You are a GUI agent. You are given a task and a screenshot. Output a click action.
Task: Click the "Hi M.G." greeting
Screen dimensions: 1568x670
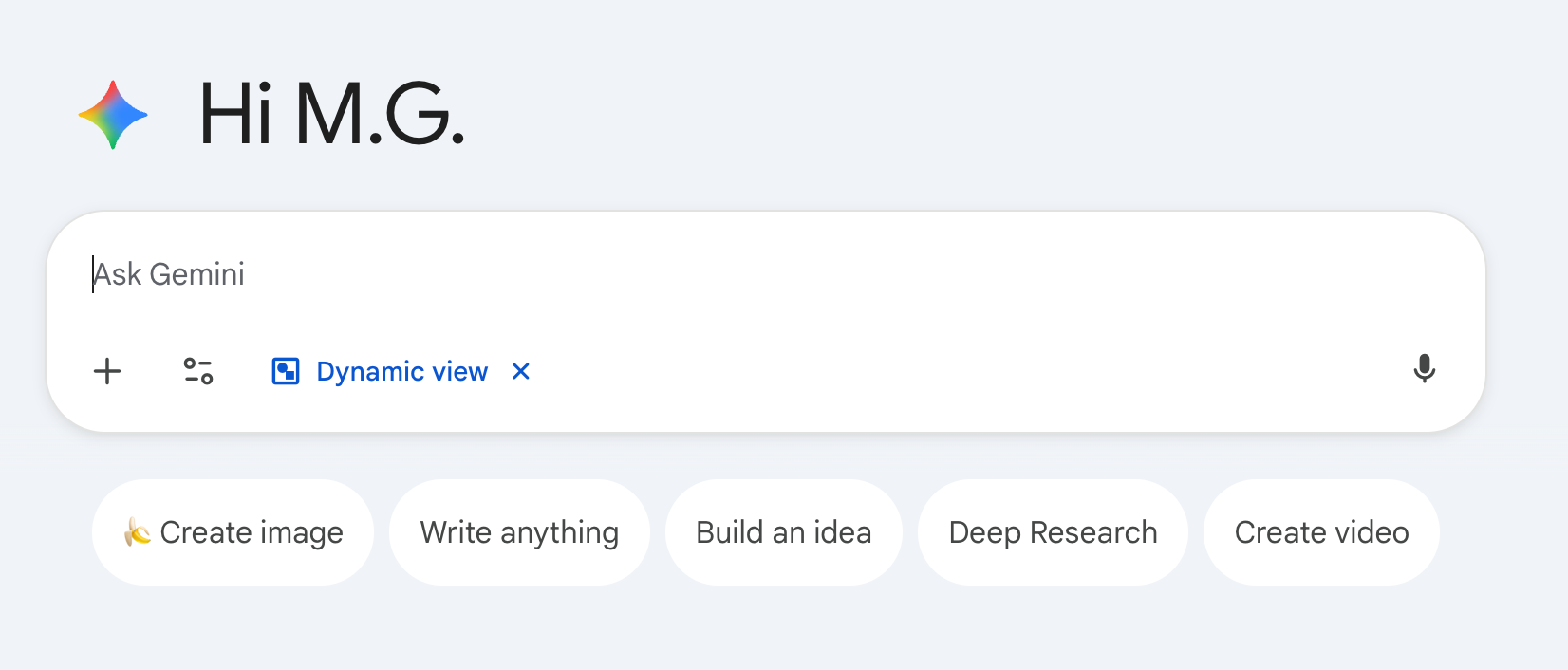point(332,114)
